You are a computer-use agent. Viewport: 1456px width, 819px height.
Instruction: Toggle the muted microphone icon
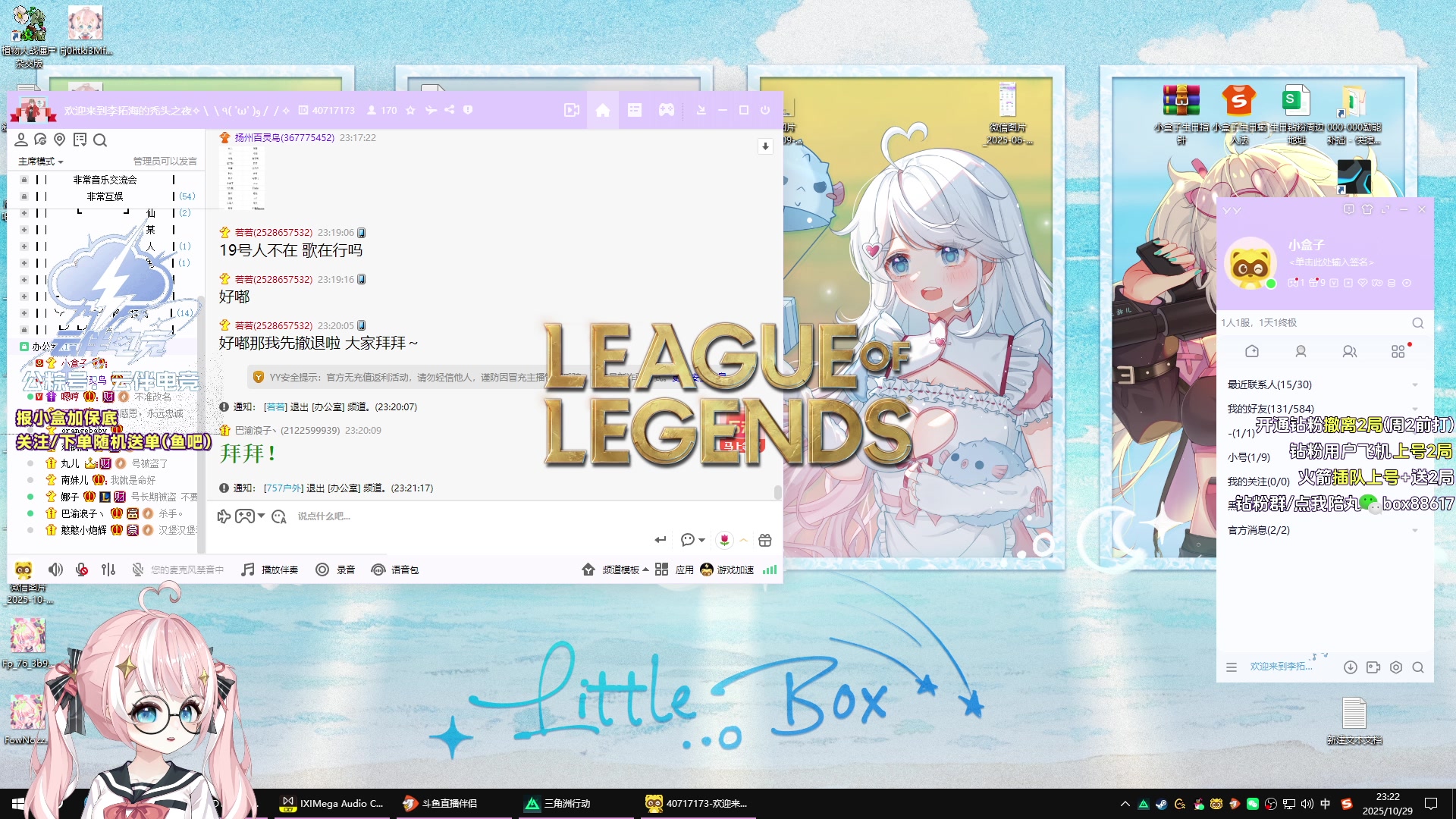82,570
